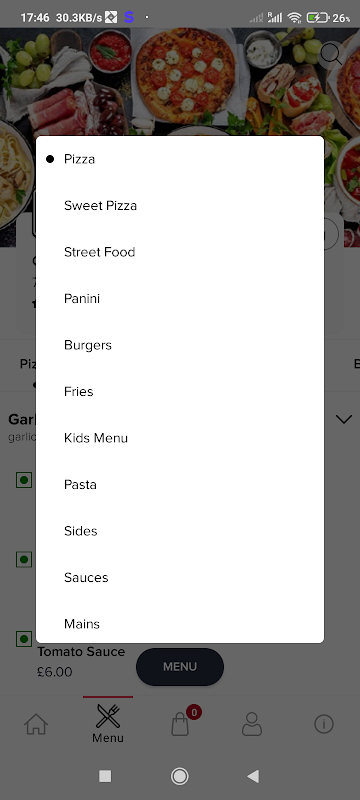This screenshot has height=800, width=360.
Task: Choose Sweet Pizza from the category list
Action: tap(180, 206)
